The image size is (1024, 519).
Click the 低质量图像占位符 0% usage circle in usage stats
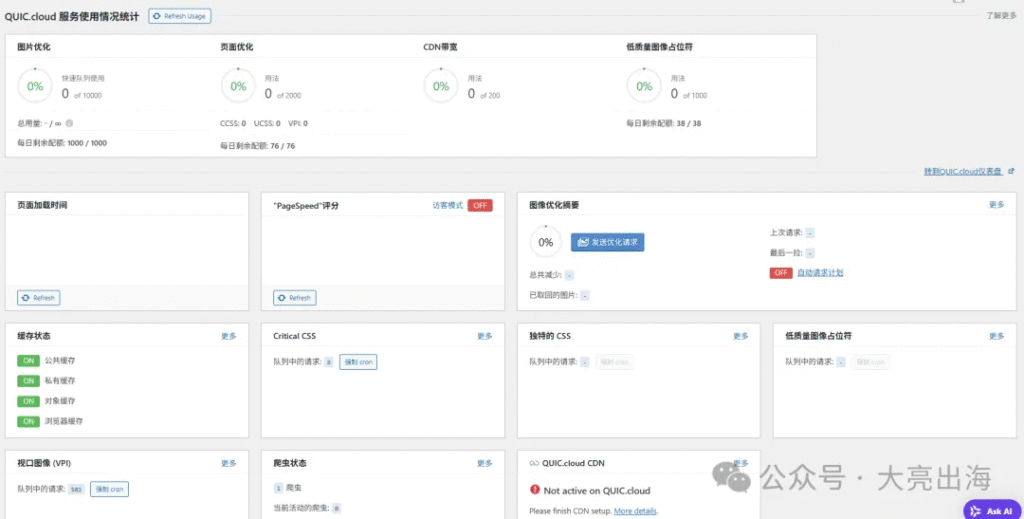pos(644,86)
